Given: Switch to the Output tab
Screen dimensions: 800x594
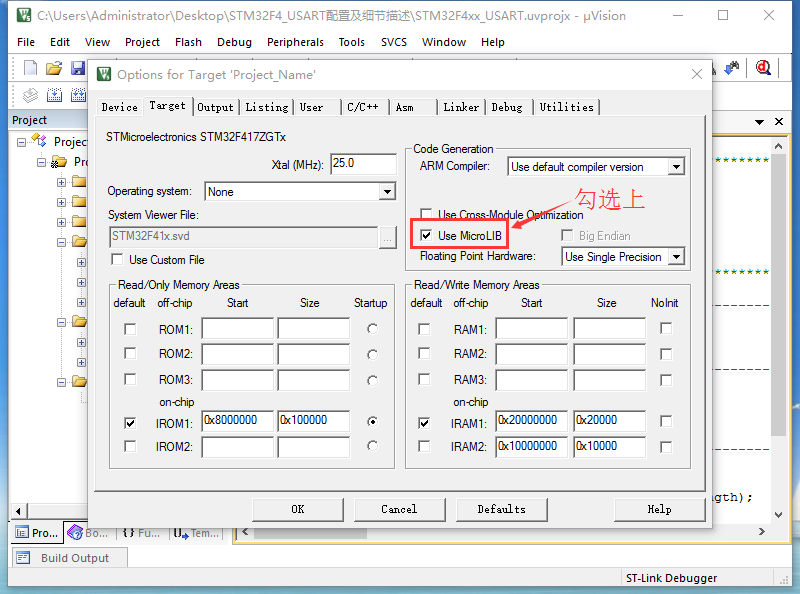Looking at the screenshot, I should (215, 107).
